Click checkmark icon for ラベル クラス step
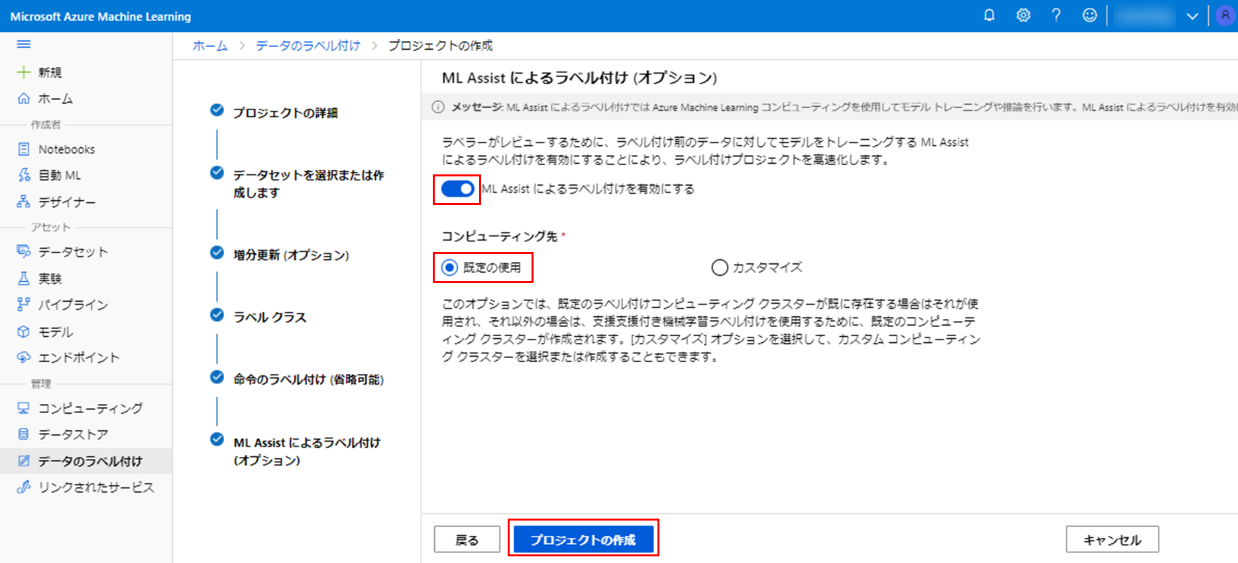The height and width of the screenshot is (563, 1238). tap(217, 315)
